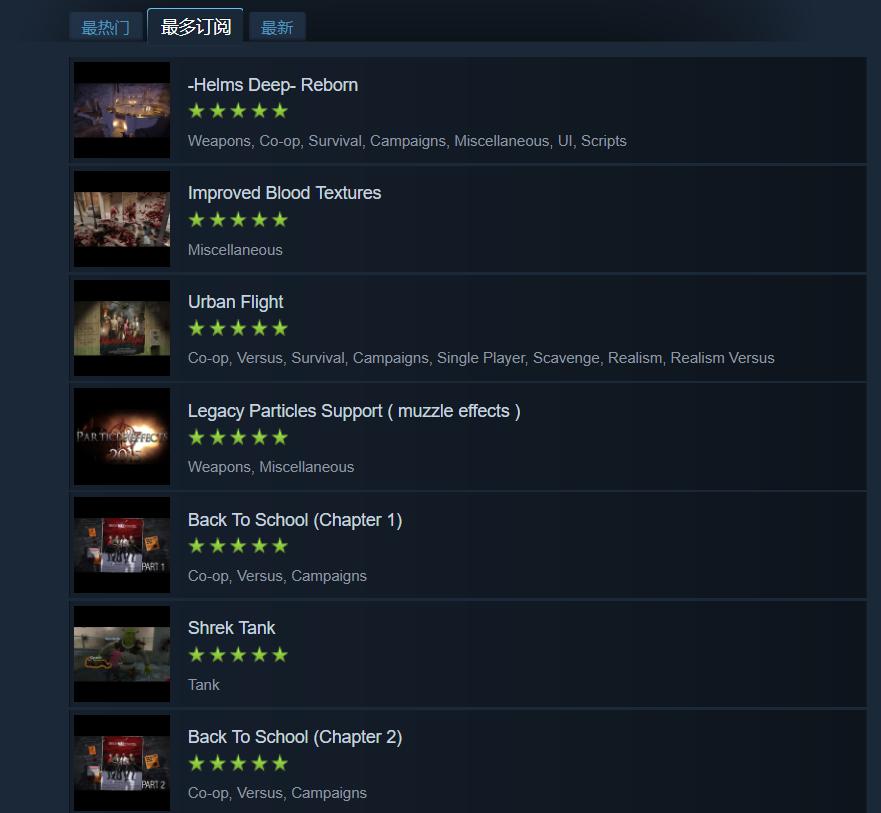The height and width of the screenshot is (813, 881).
Task: Click Back To School (Chapter 2) title
Action: (295, 737)
